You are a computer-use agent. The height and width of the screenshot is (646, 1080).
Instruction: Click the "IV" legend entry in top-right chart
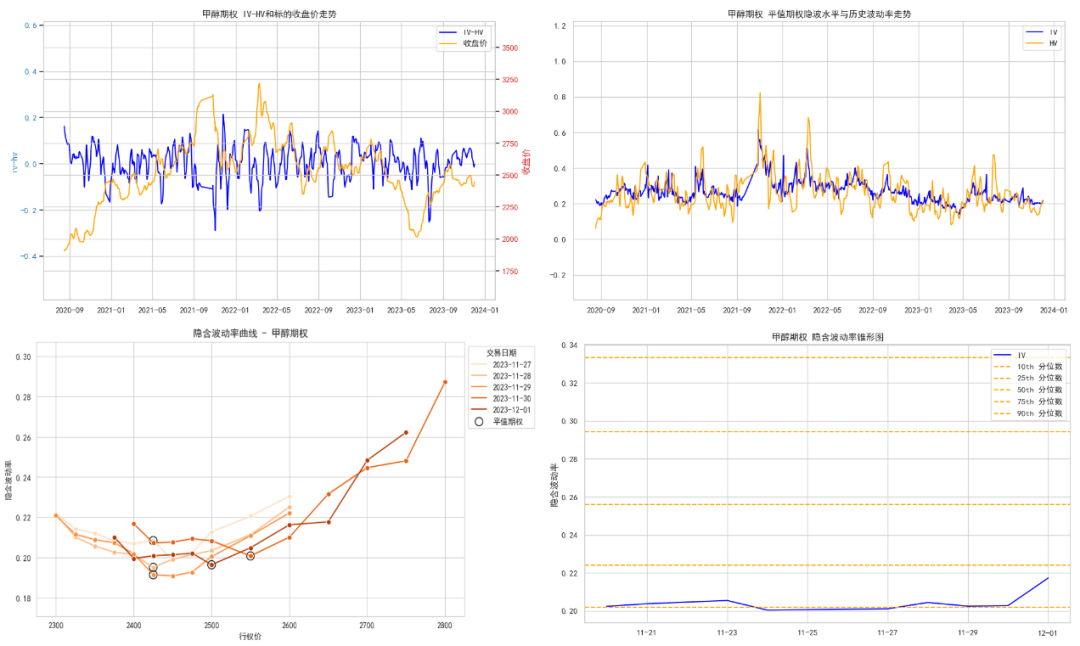click(x=1042, y=32)
